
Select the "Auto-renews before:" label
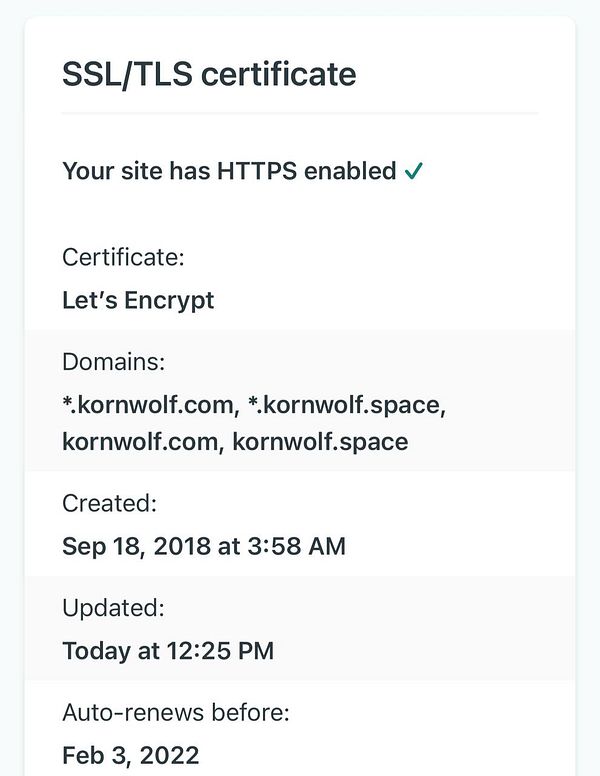176,712
